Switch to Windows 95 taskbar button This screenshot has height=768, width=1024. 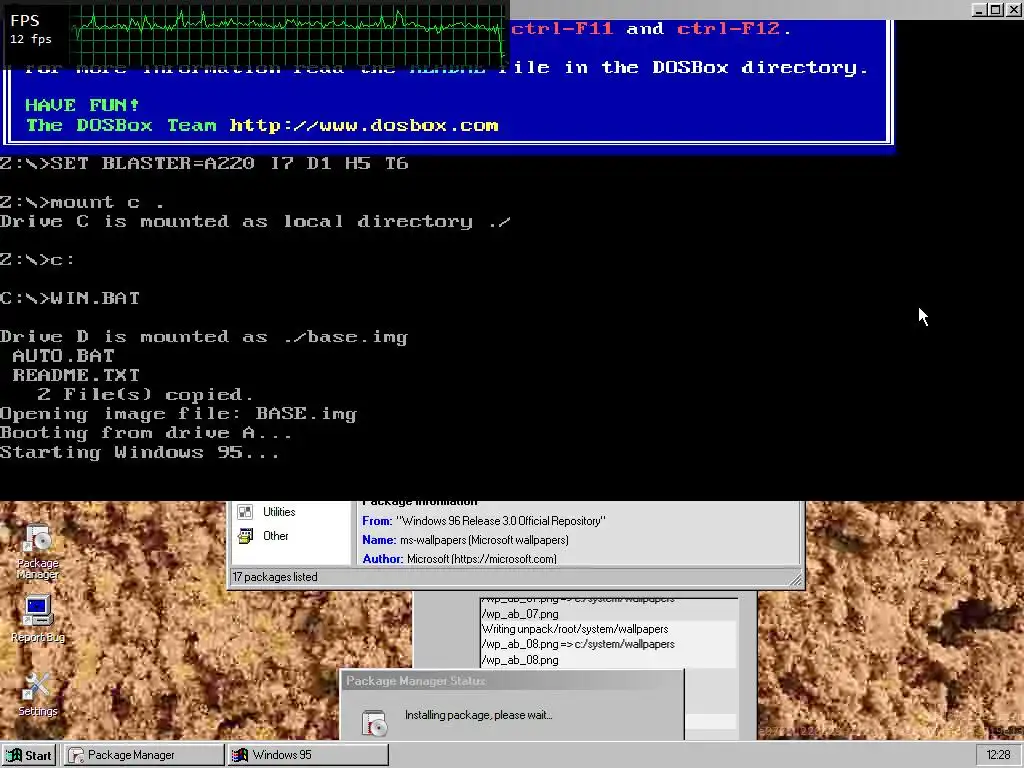308,755
